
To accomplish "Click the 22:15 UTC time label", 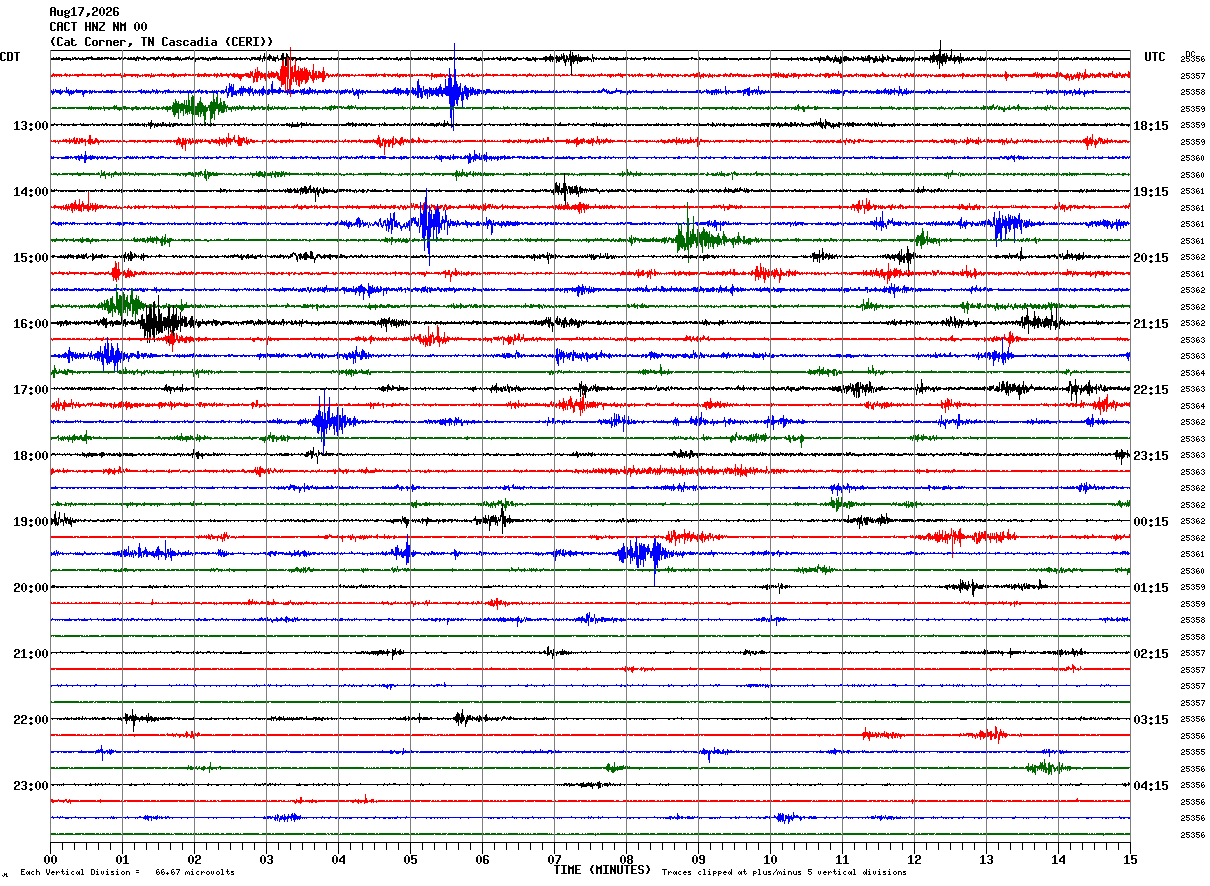I will tap(1151, 390).
